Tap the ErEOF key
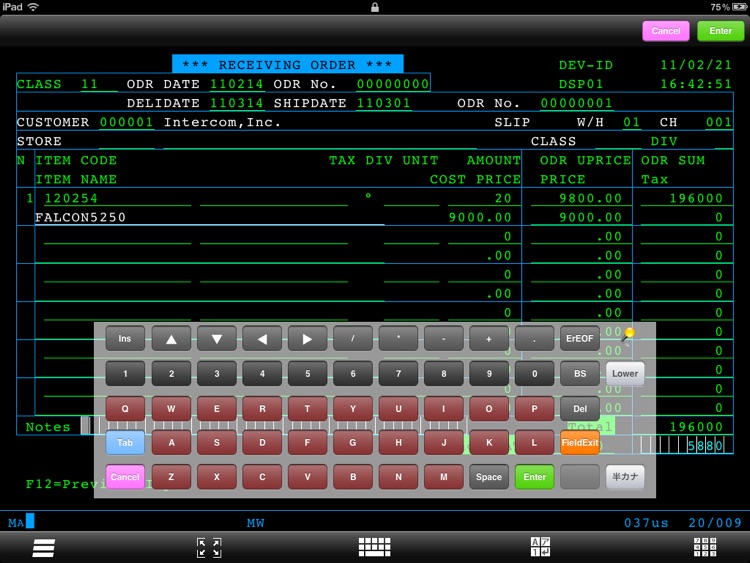 (x=580, y=339)
